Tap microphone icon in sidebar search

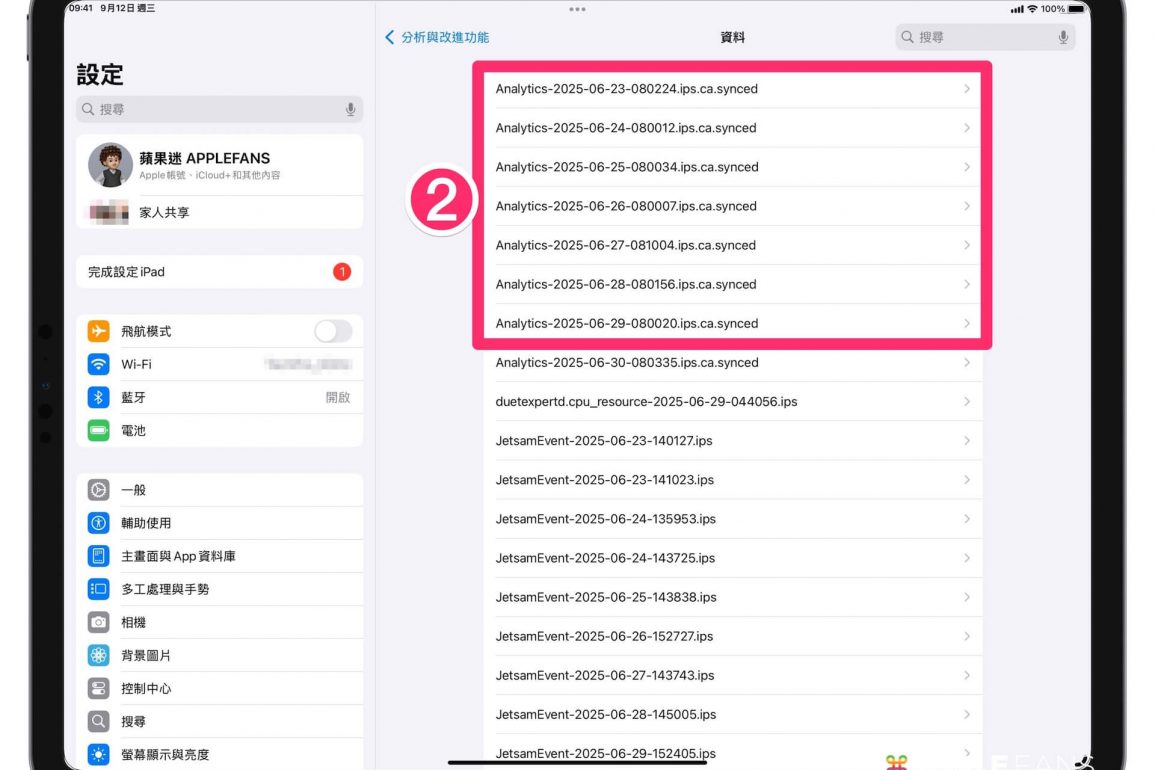click(x=351, y=109)
